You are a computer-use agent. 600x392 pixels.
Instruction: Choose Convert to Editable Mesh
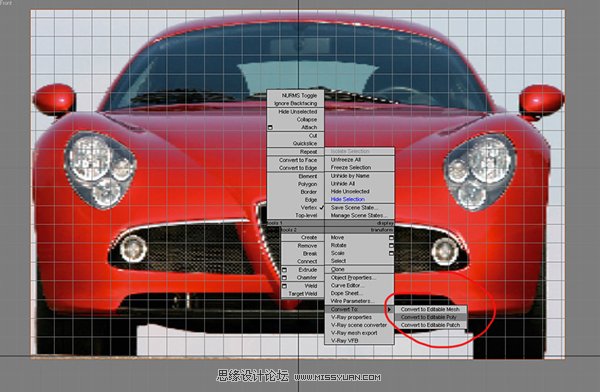430,309
